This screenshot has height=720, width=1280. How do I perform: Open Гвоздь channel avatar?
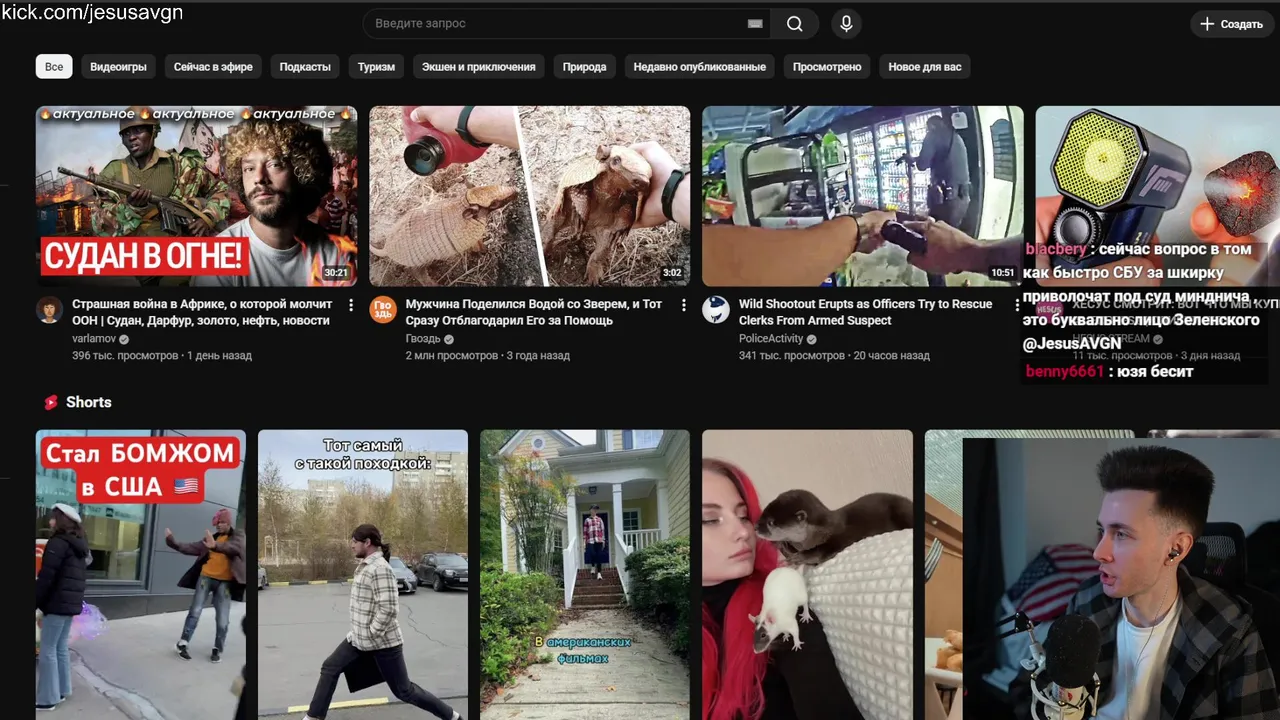(x=383, y=310)
